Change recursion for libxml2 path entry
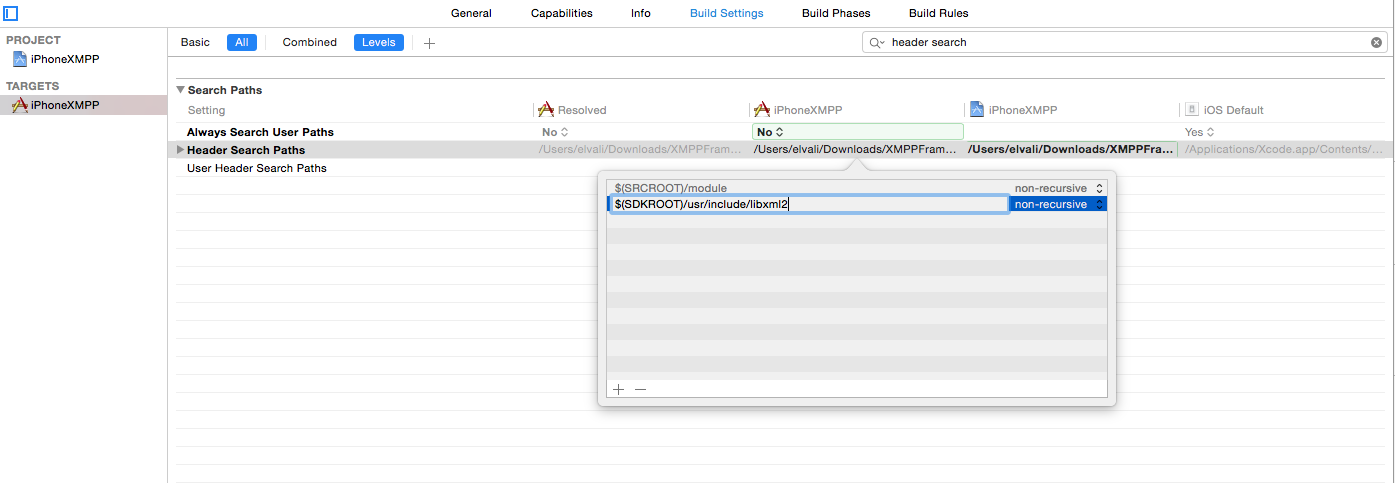Viewport: 1395px width, 483px height. tap(1058, 204)
